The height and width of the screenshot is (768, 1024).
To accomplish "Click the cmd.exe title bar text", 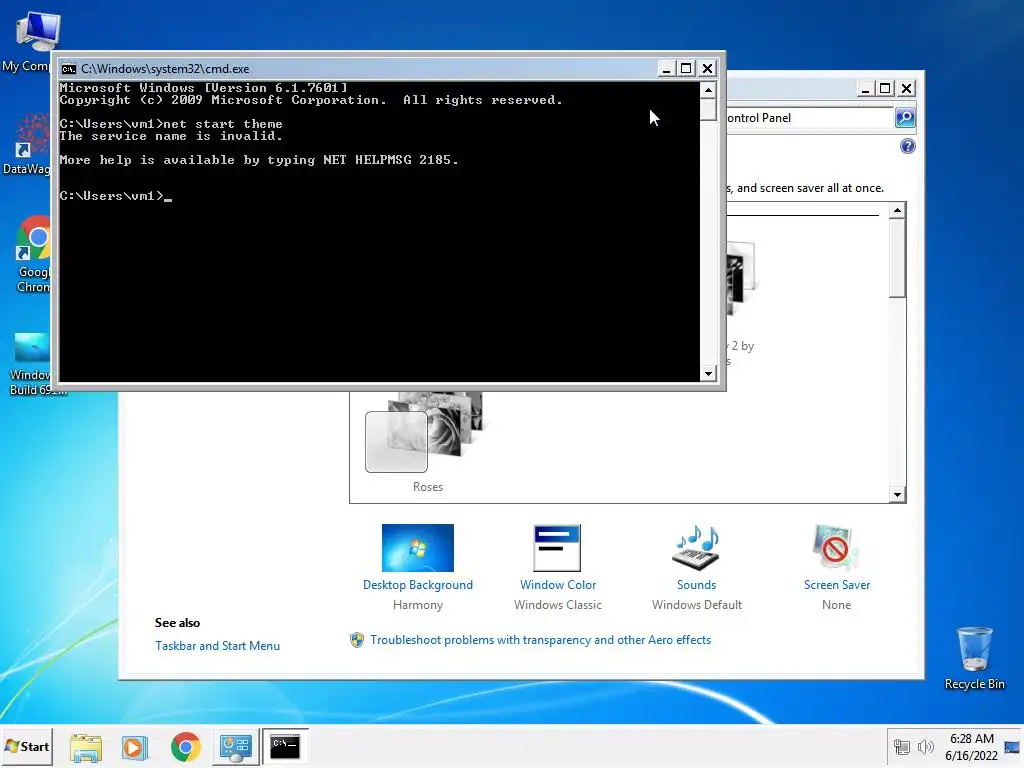I will pos(165,69).
